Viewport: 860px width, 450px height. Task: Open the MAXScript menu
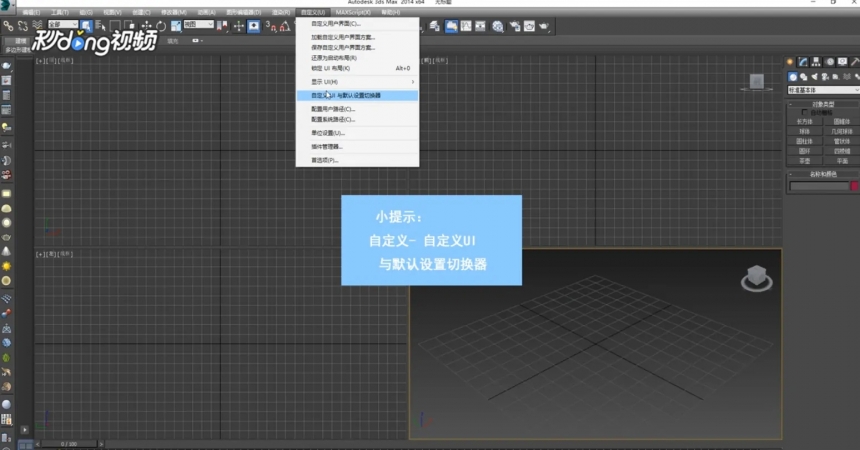tap(353, 12)
